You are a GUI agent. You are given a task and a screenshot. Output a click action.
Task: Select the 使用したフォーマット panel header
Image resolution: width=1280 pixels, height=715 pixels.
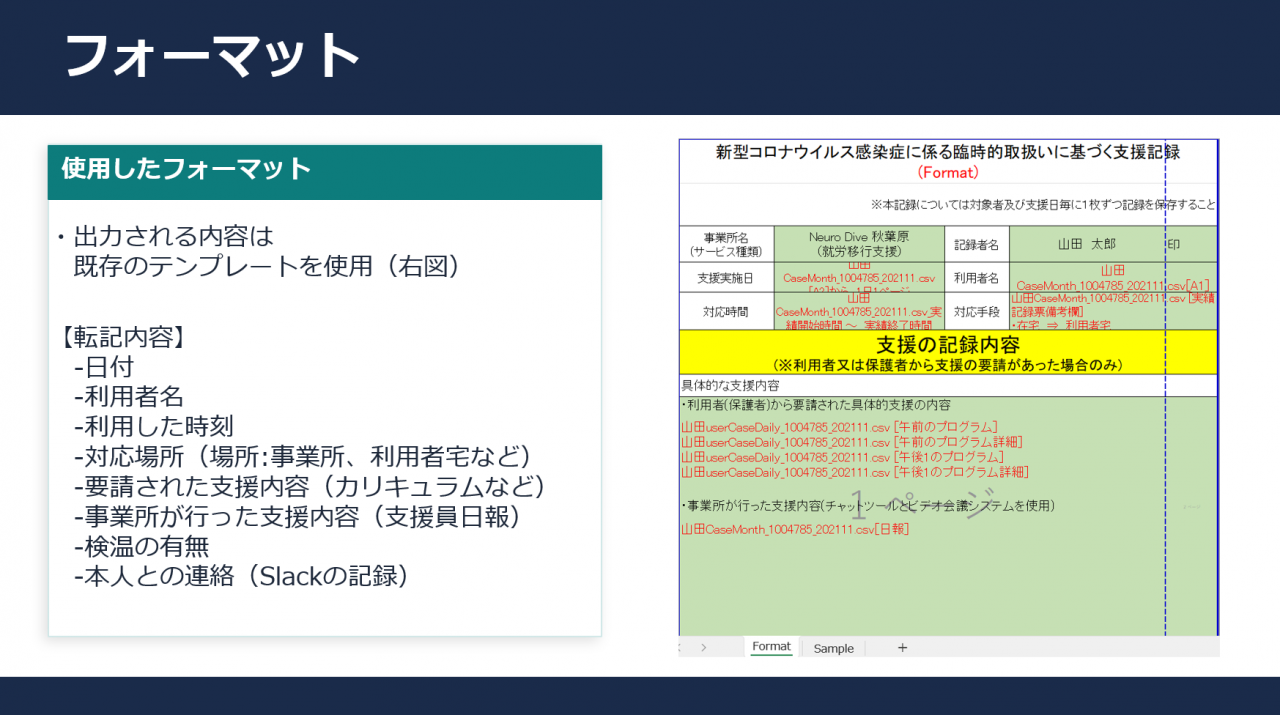tap(325, 172)
